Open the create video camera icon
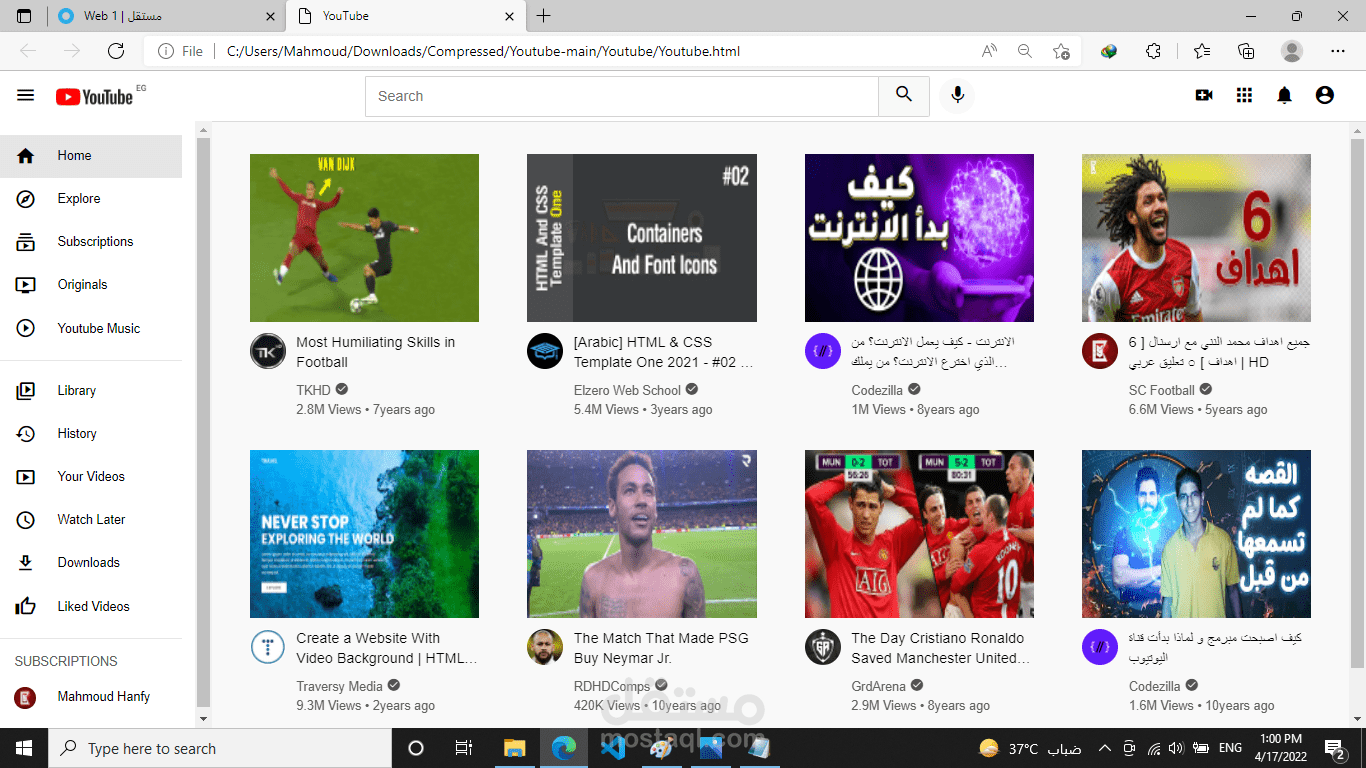Viewport: 1366px width, 768px height. coord(1204,94)
